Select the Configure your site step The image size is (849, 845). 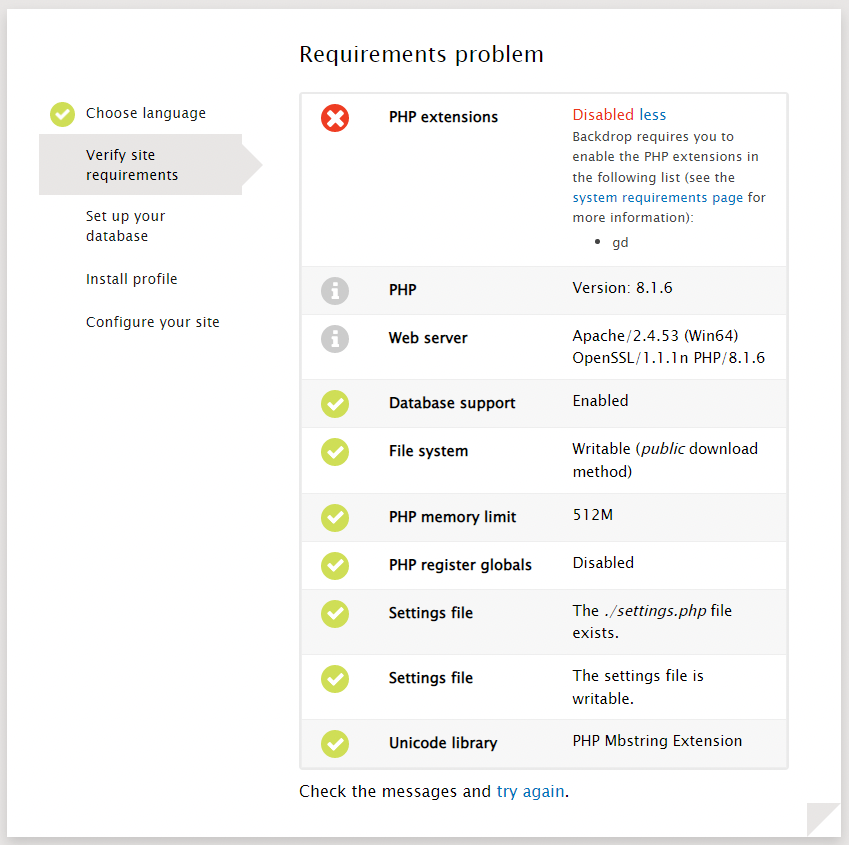coord(152,321)
